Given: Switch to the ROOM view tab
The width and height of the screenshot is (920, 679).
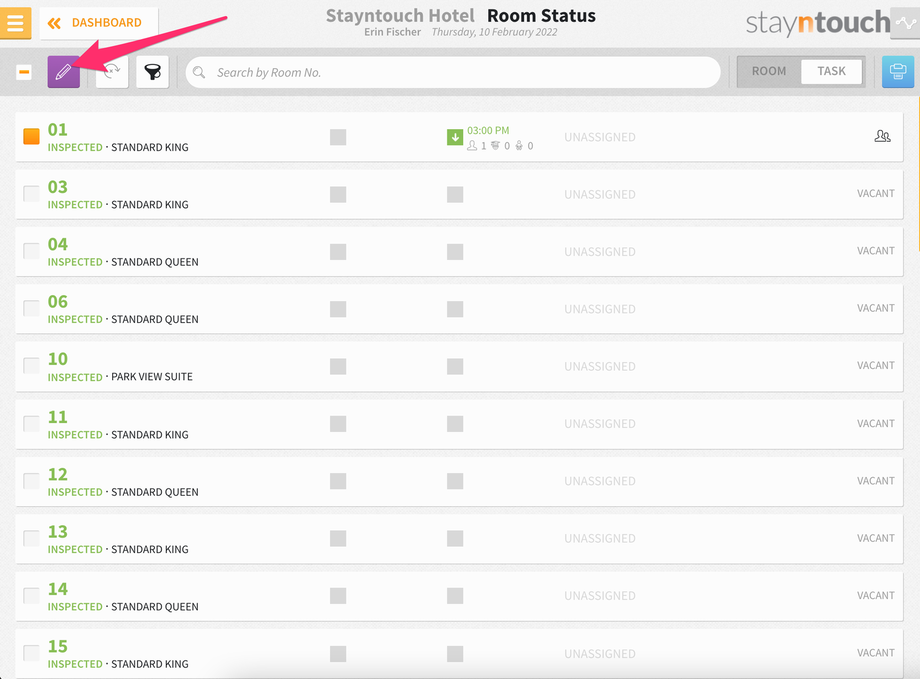Looking at the screenshot, I should tap(769, 71).
